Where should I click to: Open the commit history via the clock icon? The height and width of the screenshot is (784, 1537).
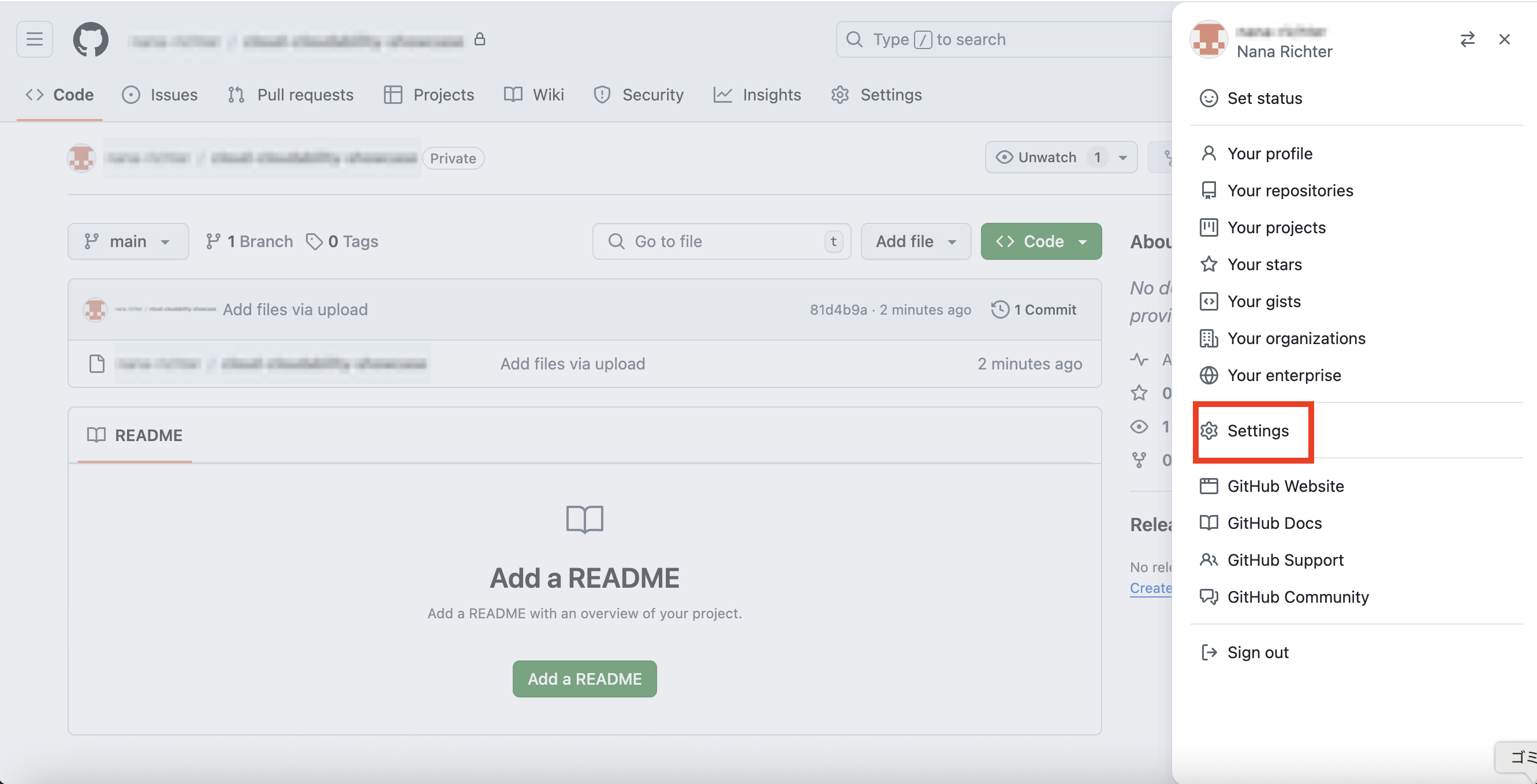[1034, 309]
